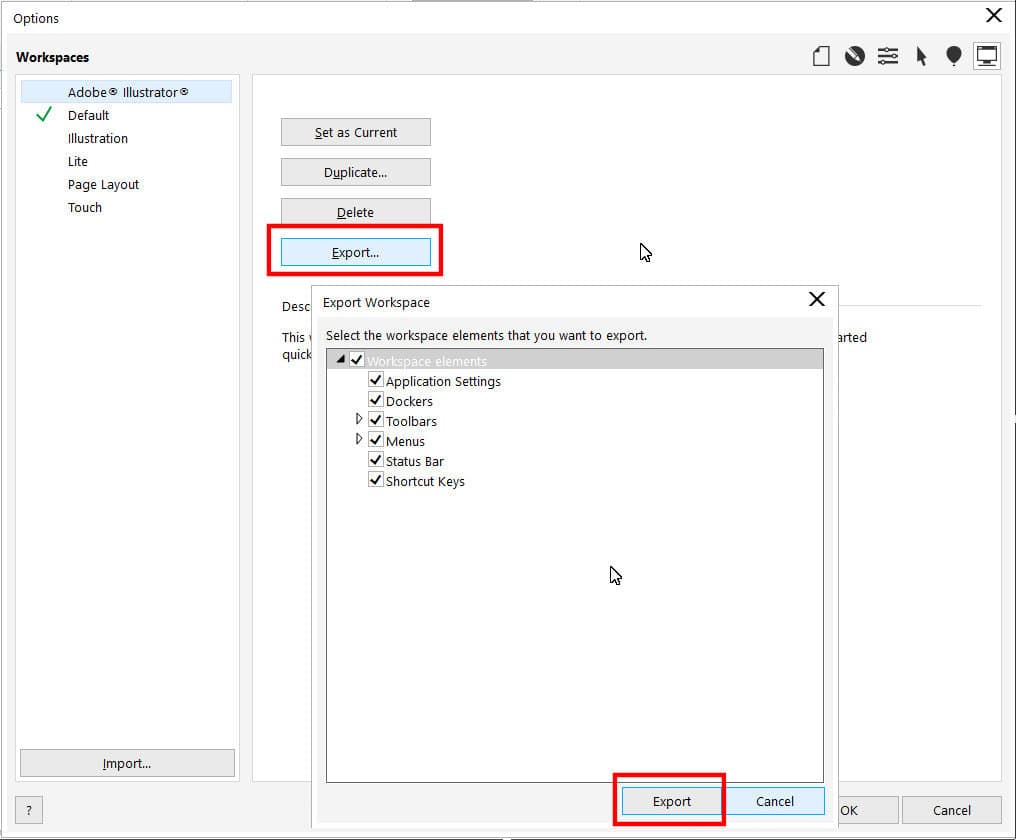
Task: Open Customization sliders icon
Action: pos(888,57)
